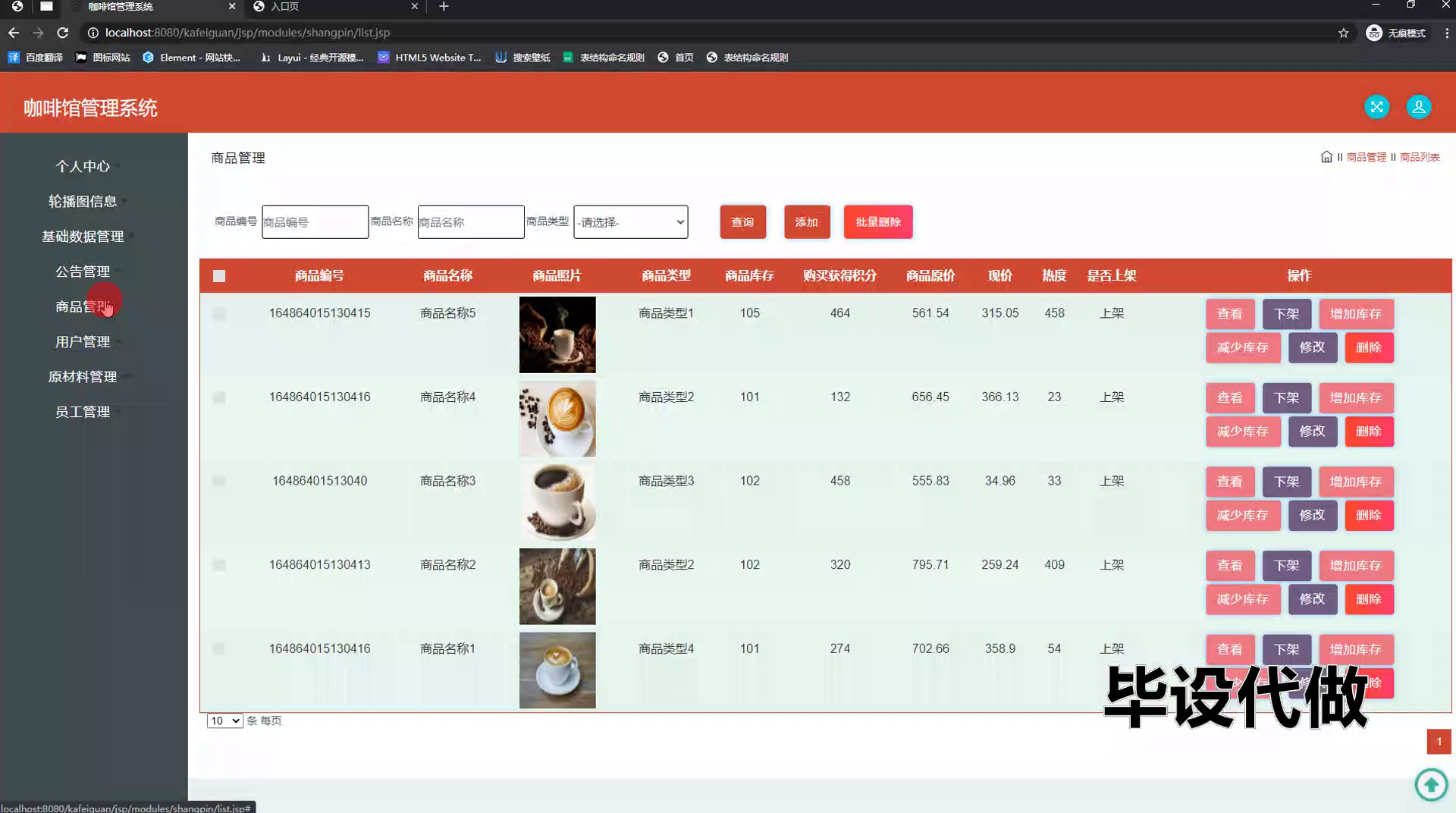Open Layui bookmark
The image size is (1456, 813).
312,58
